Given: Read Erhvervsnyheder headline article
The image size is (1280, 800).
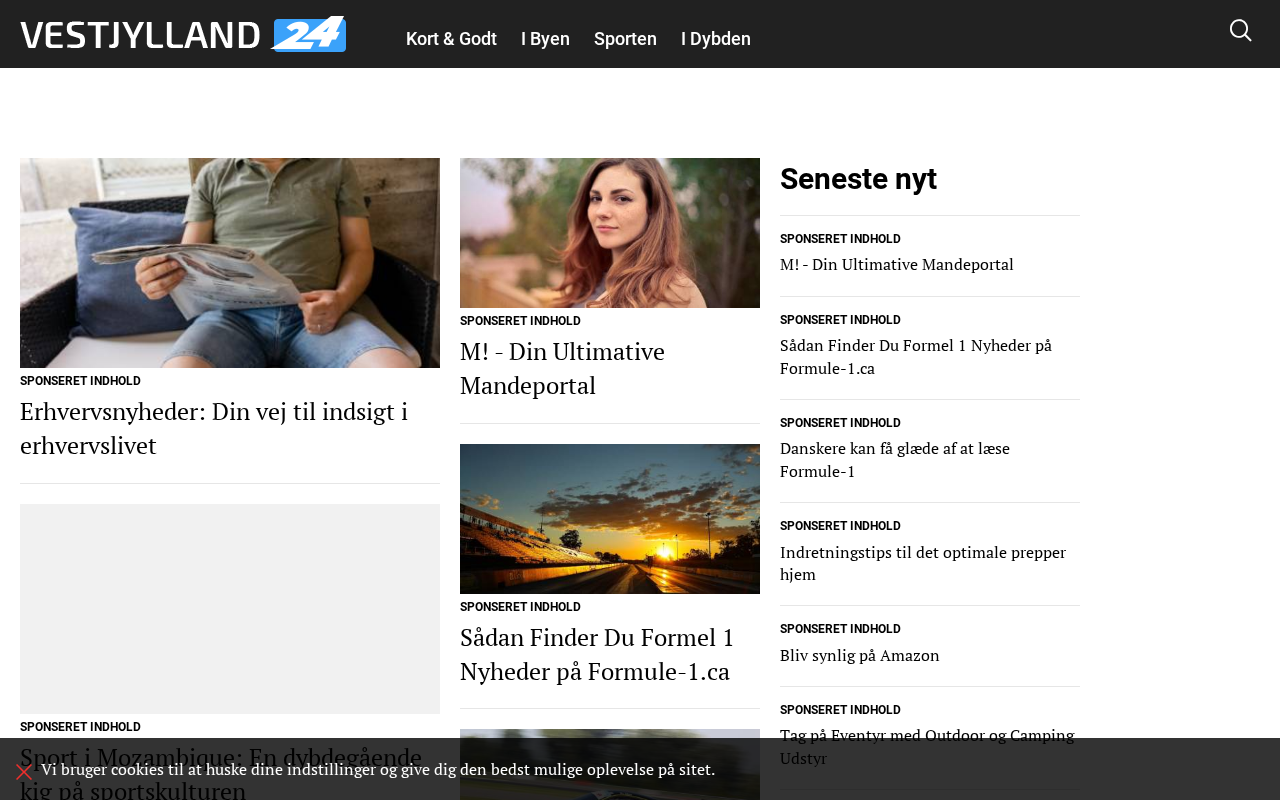Looking at the screenshot, I should click(x=214, y=428).
